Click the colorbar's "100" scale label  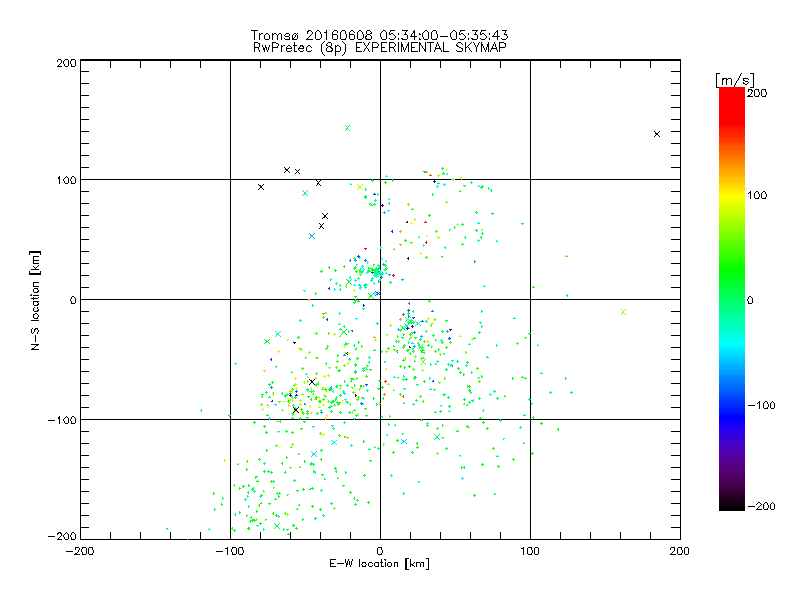pos(757,195)
